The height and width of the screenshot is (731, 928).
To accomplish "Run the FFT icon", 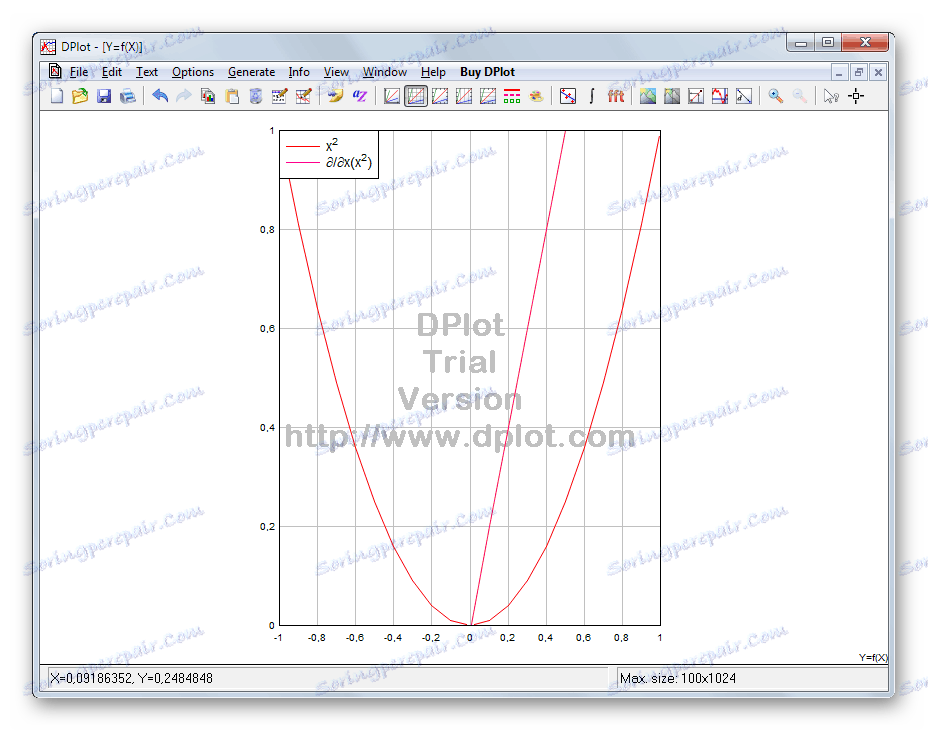I will pos(616,96).
